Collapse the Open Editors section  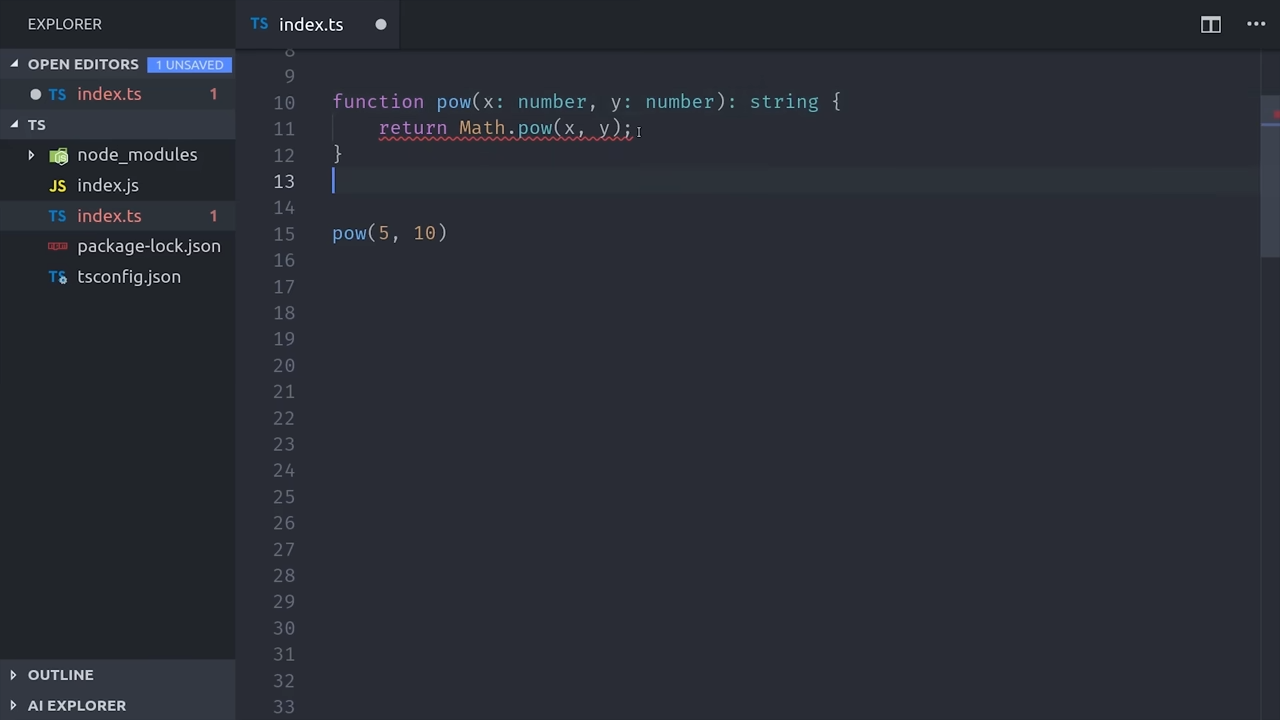(x=14, y=64)
